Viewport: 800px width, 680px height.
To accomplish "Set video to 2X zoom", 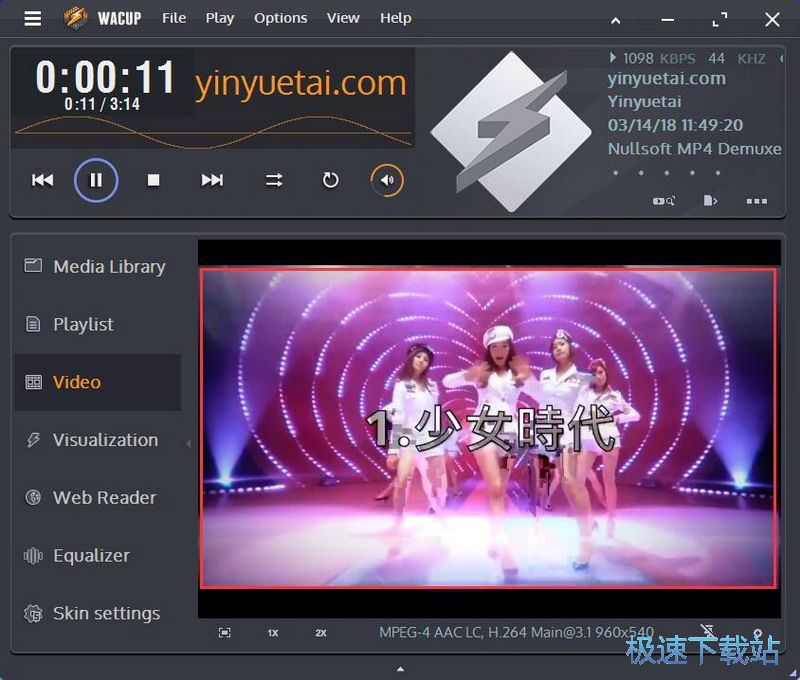I will [321, 633].
